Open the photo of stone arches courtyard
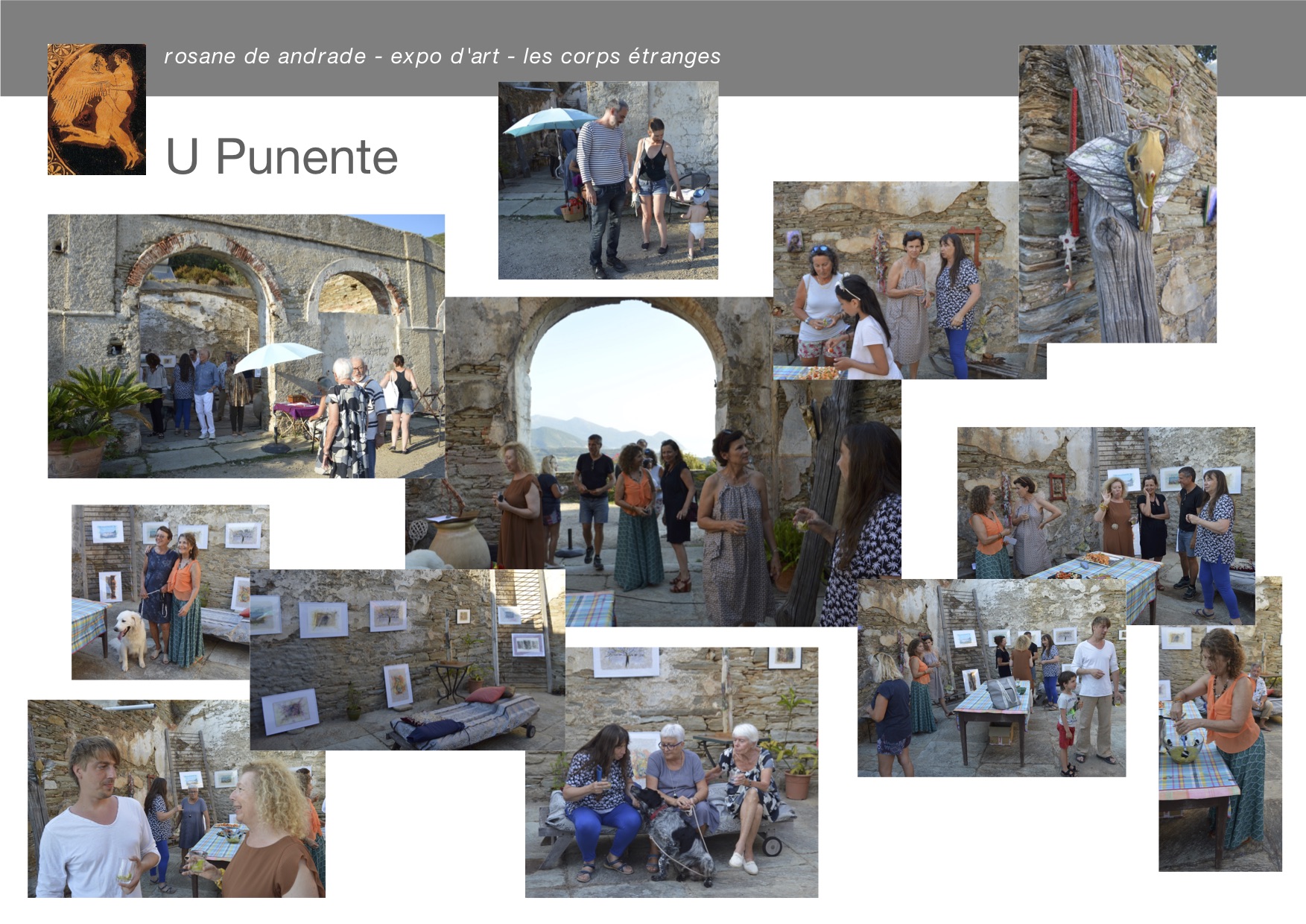Screen dimensions: 1306x924 tap(246, 346)
